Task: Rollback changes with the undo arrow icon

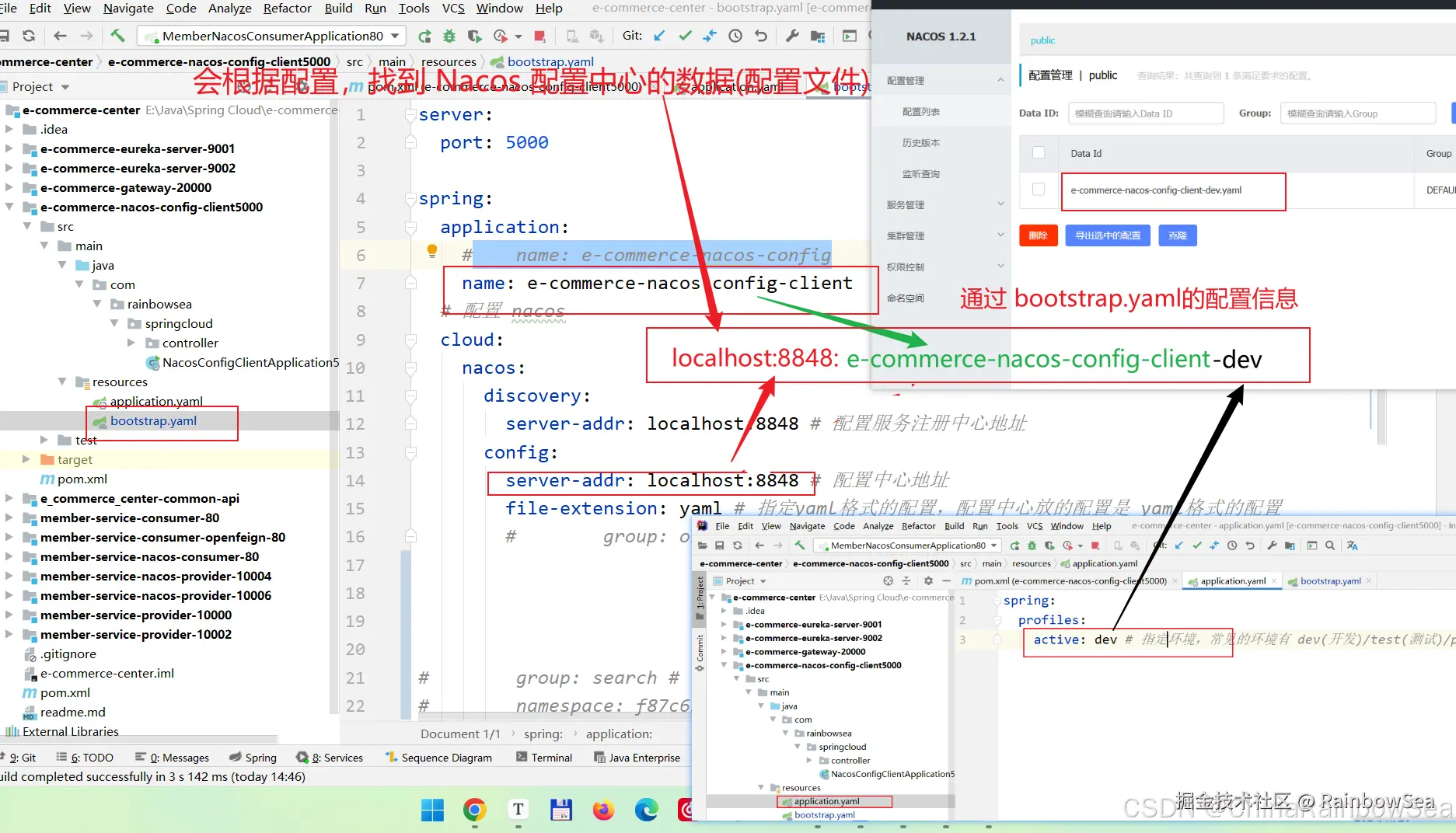Action: tap(761, 36)
